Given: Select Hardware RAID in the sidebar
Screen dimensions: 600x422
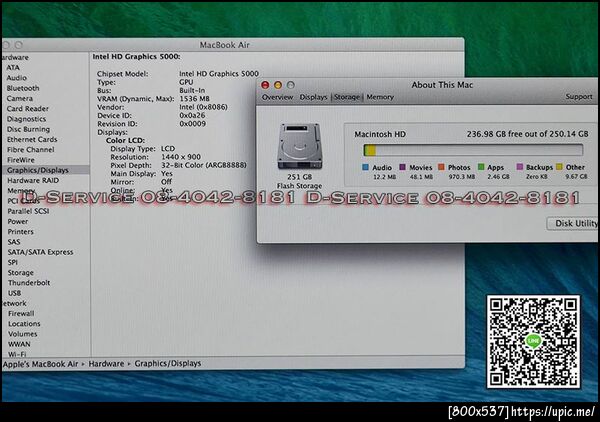Looking at the screenshot, I should [33, 180].
